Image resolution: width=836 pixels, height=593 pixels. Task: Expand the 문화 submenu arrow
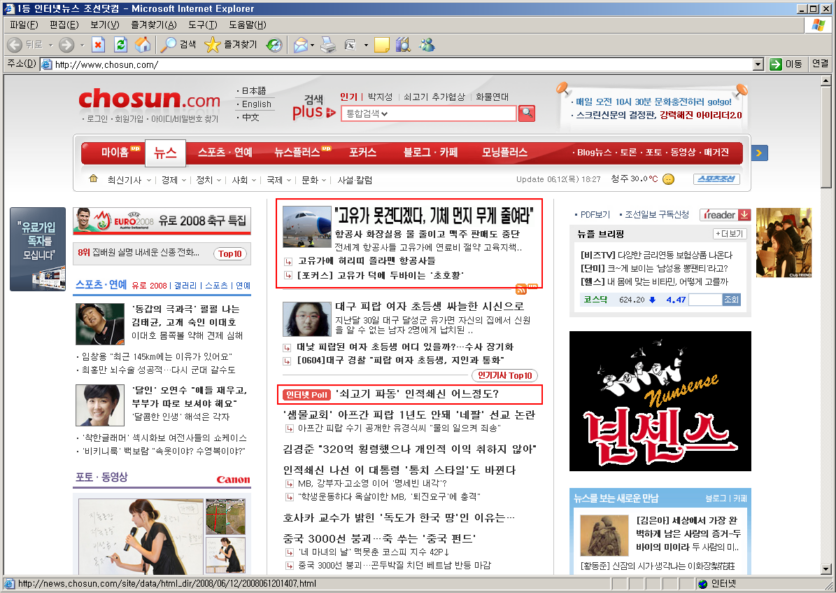click(324, 180)
